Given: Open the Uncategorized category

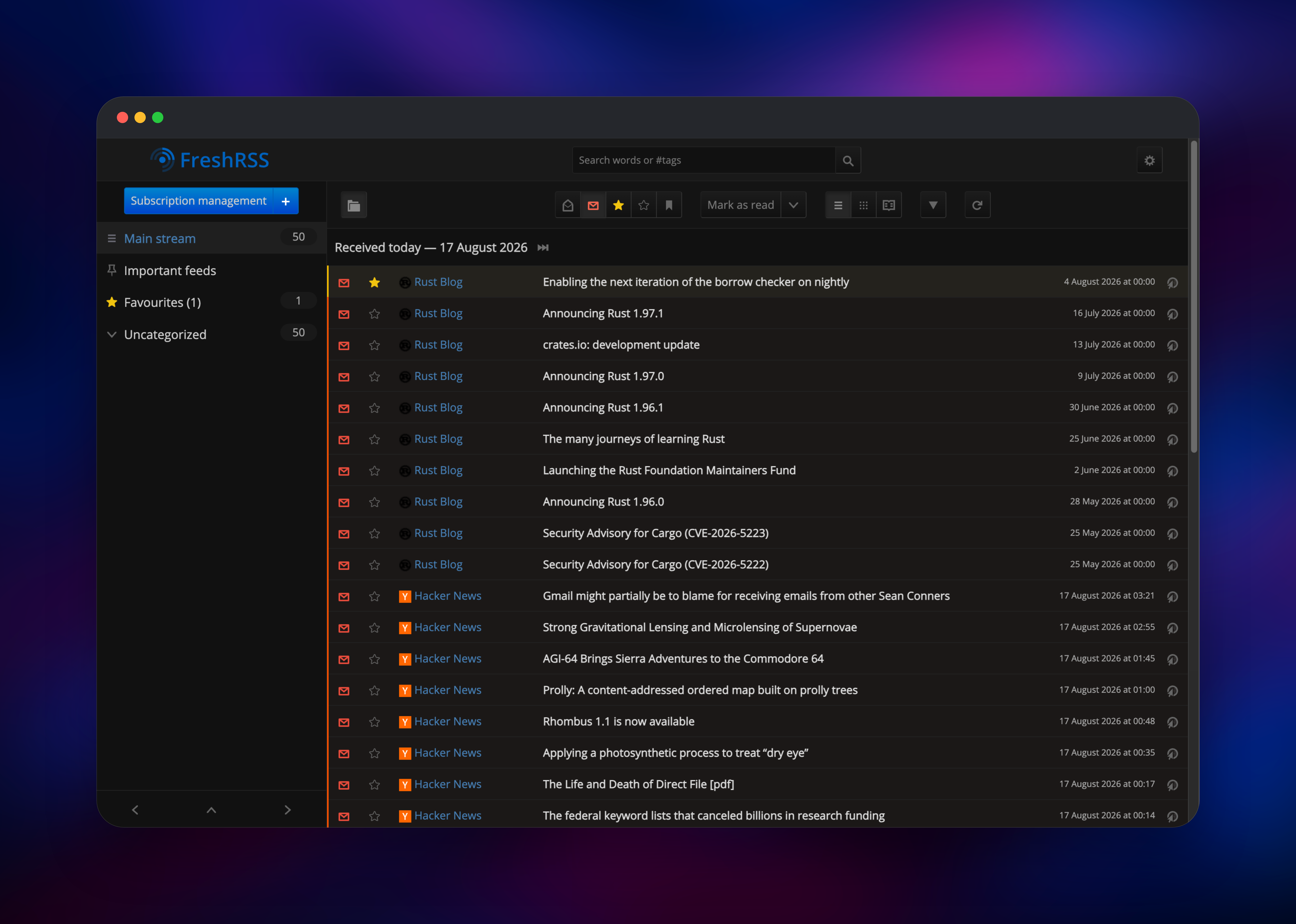Looking at the screenshot, I should coord(165,335).
